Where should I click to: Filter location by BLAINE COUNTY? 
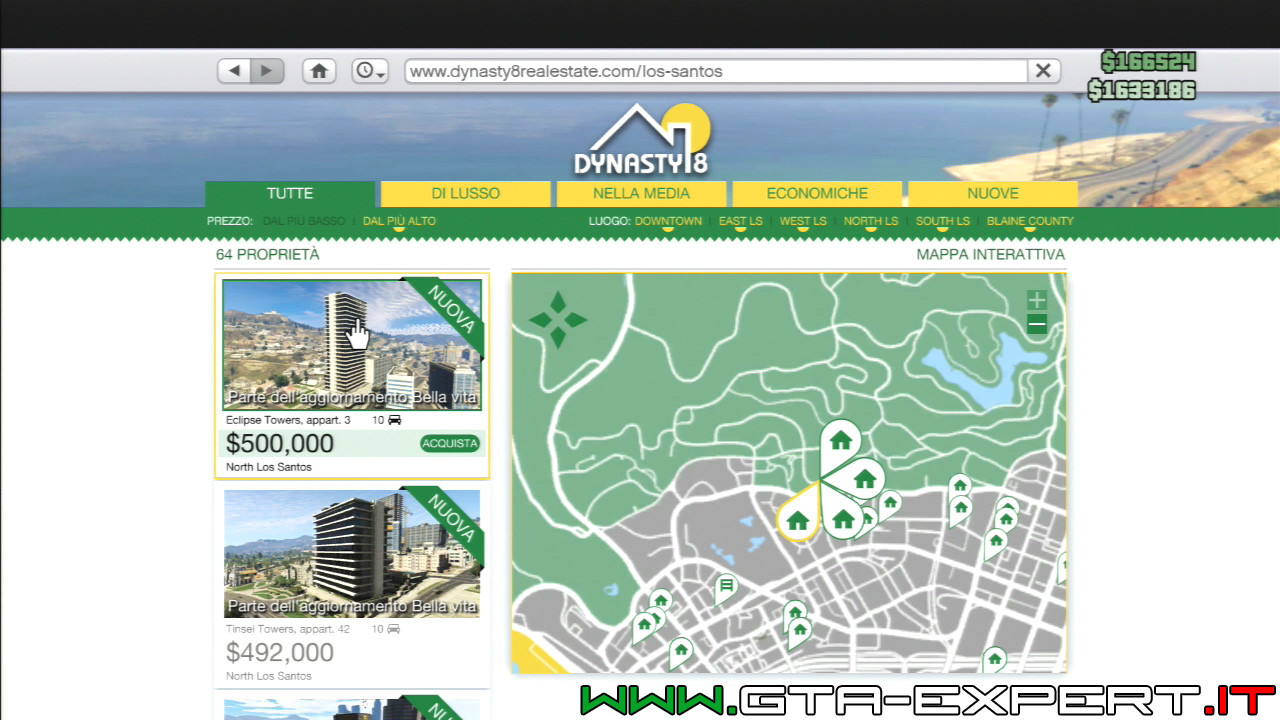point(1030,221)
